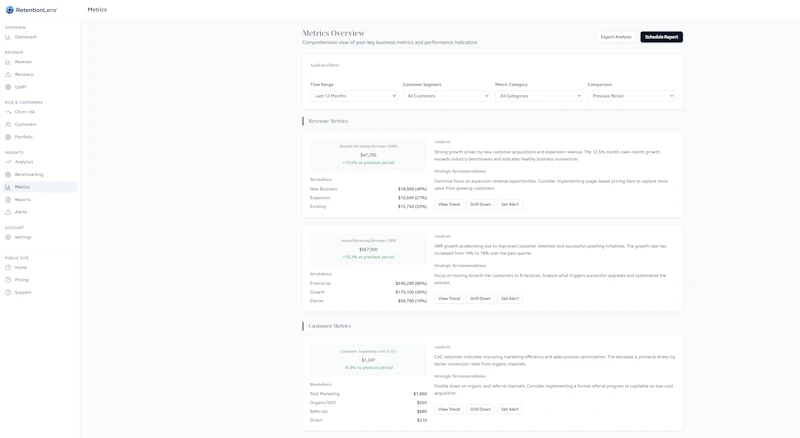This screenshot has height=438, width=800.
Task: Open Dashboard from the sidebar
Action: coord(40,37)
